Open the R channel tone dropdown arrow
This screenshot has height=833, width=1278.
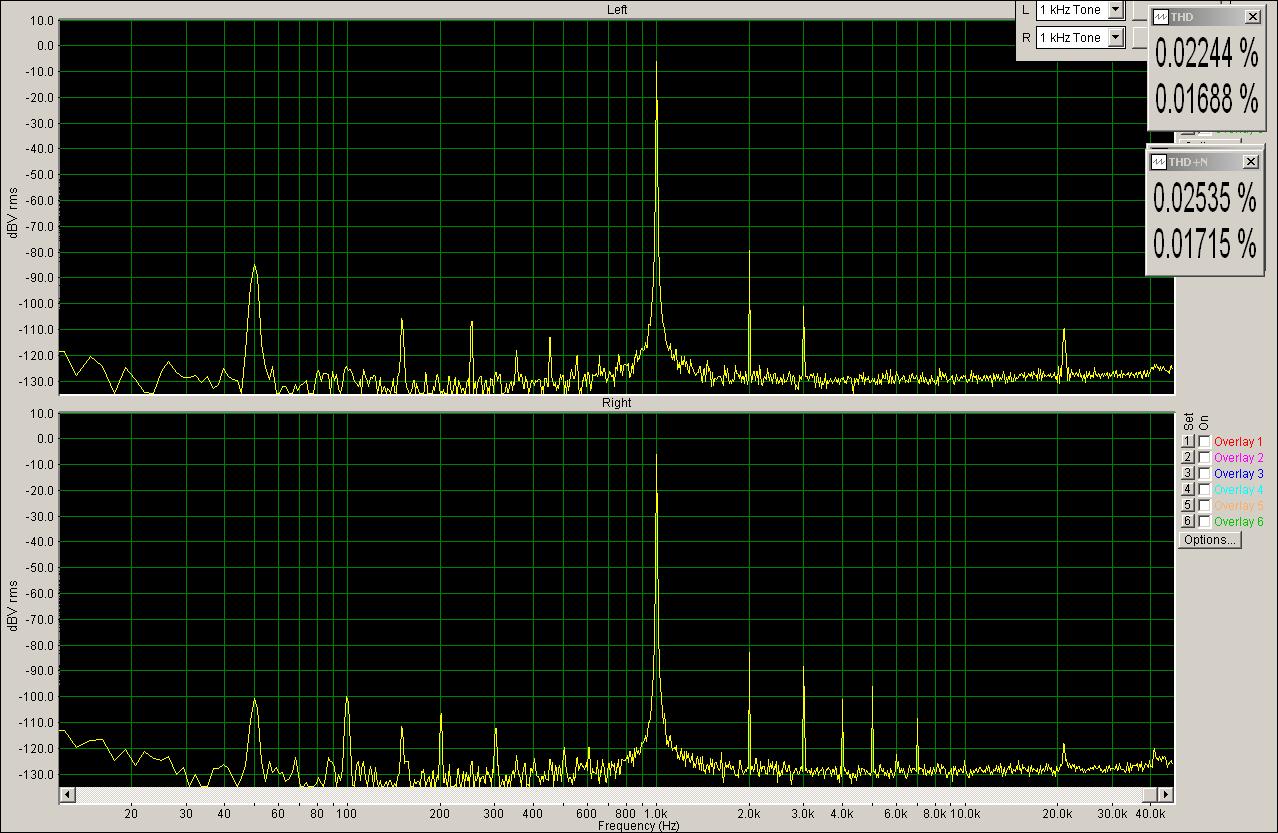[1116, 38]
